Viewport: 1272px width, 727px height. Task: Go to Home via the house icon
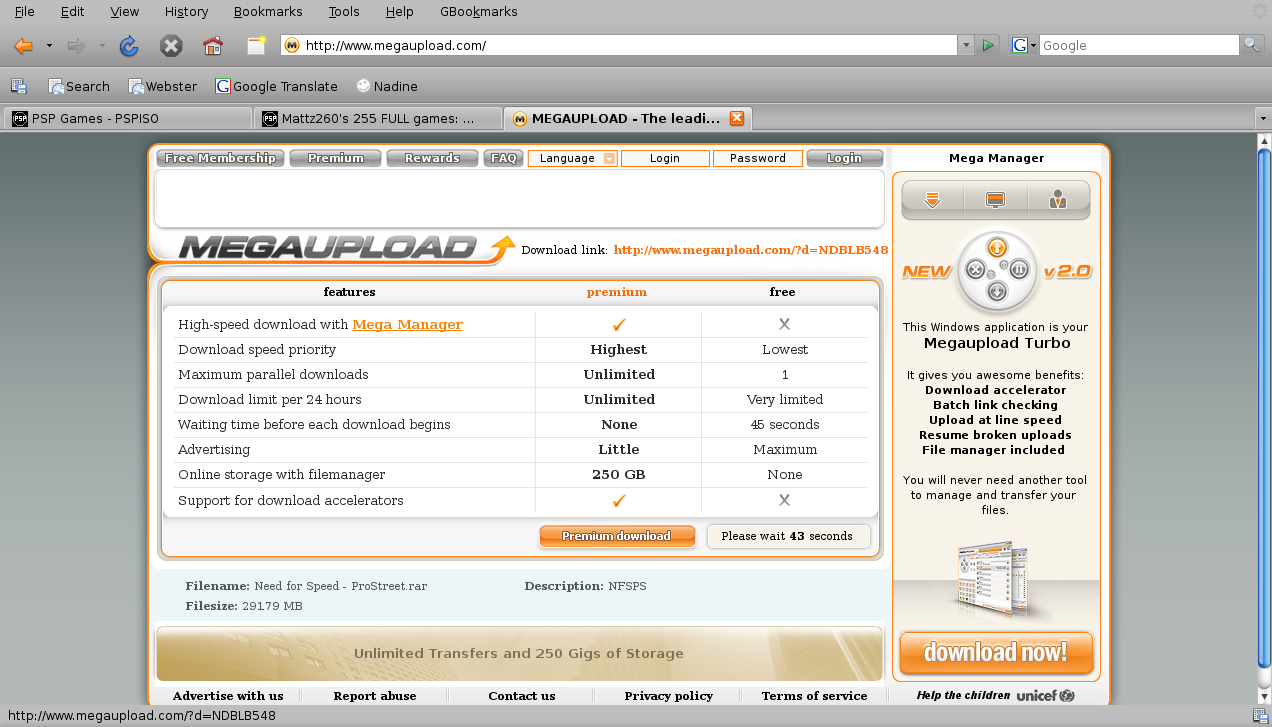click(212, 45)
